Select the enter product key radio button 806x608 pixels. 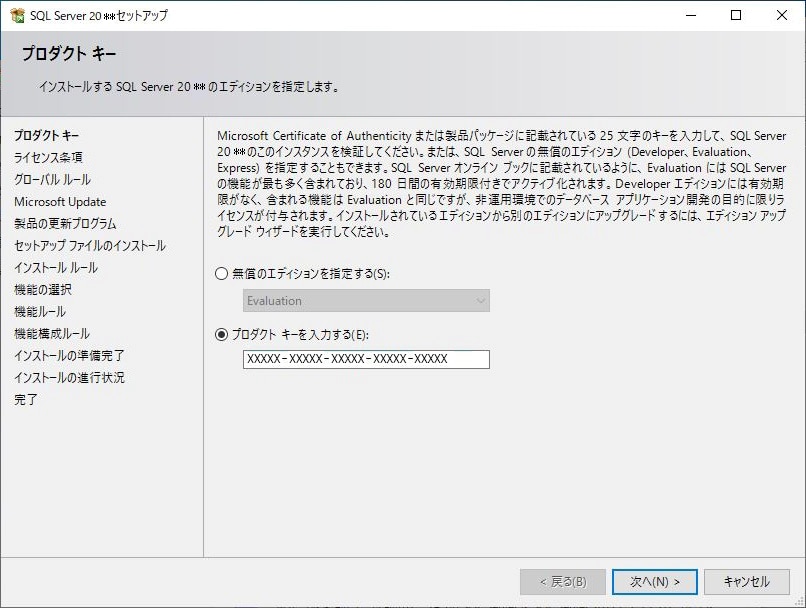(x=222, y=335)
